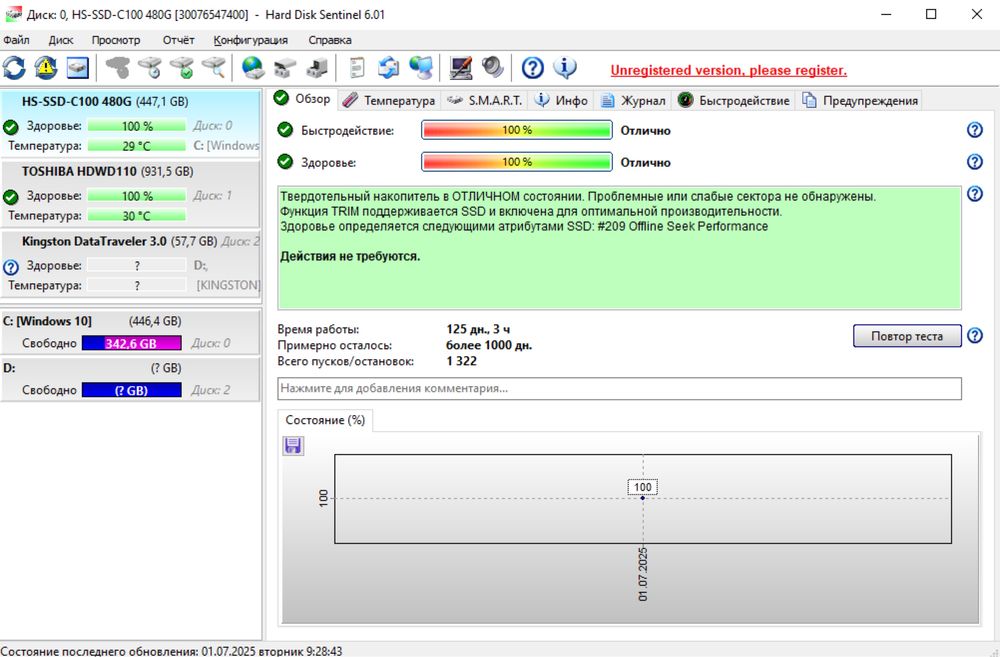Viewport: 1000px width, 657px height.
Task: Switch to the S.M.A.R.T. tab
Action: point(485,100)
